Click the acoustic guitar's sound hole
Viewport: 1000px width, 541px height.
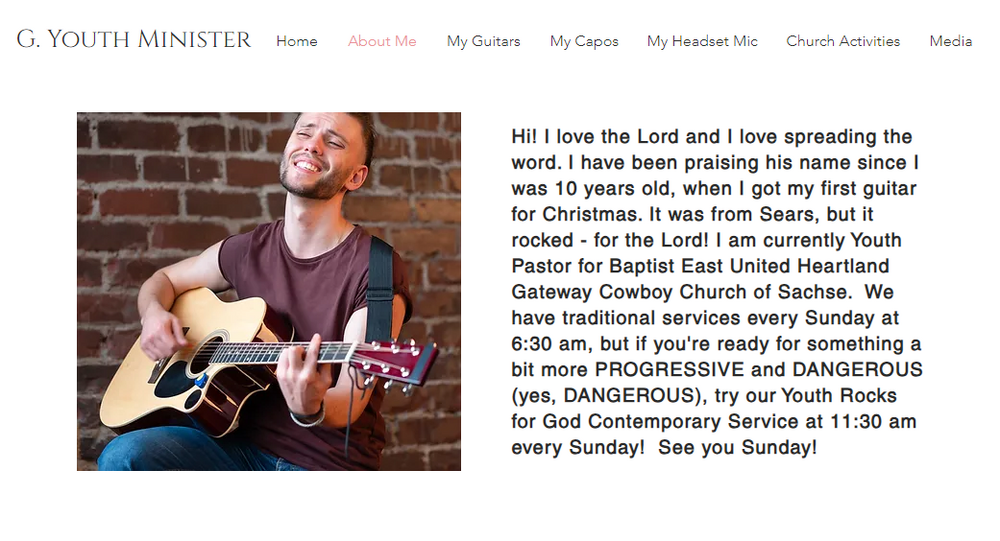click(x=205, y=355)
